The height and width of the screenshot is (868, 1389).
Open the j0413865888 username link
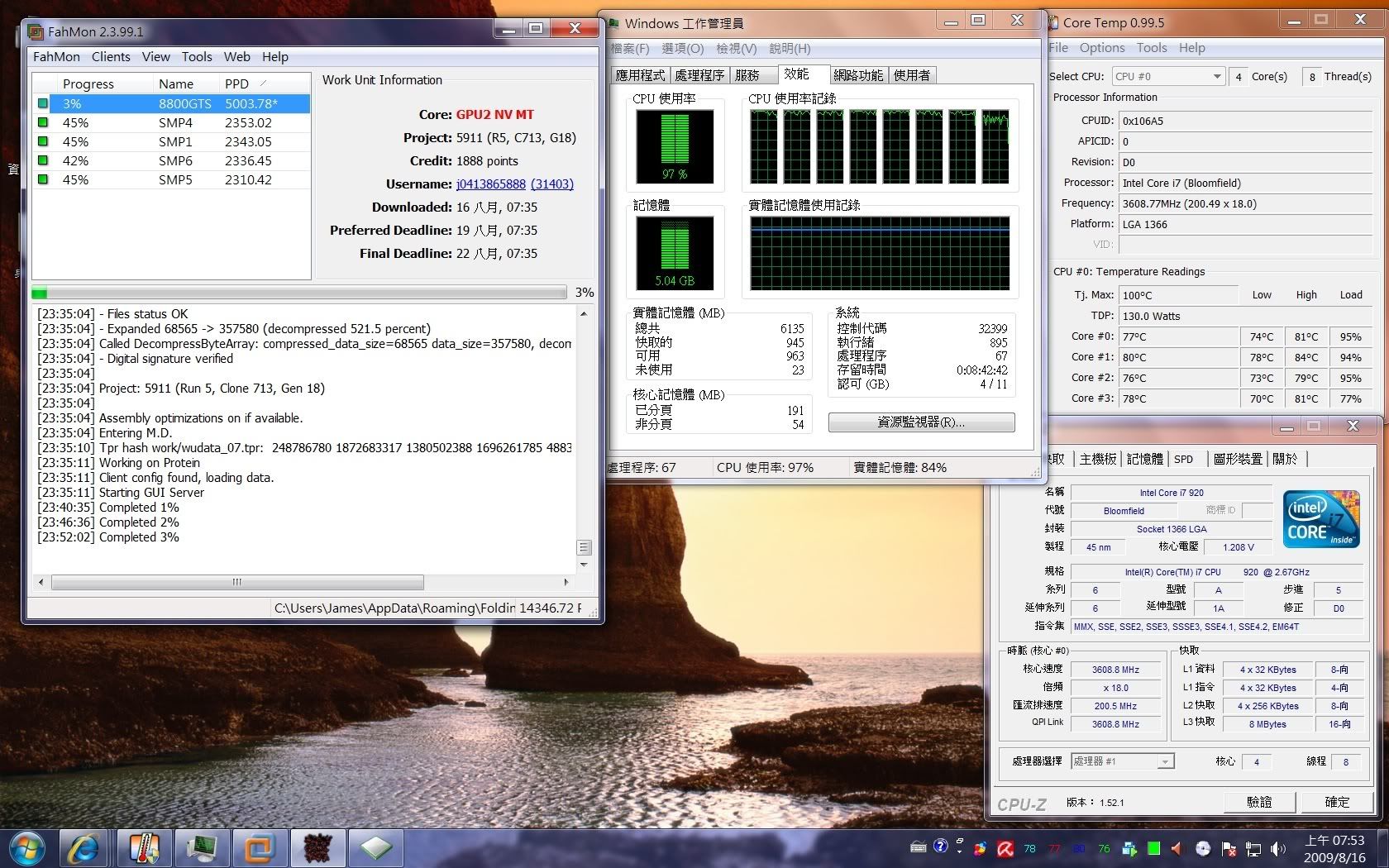tap(490, 184)
